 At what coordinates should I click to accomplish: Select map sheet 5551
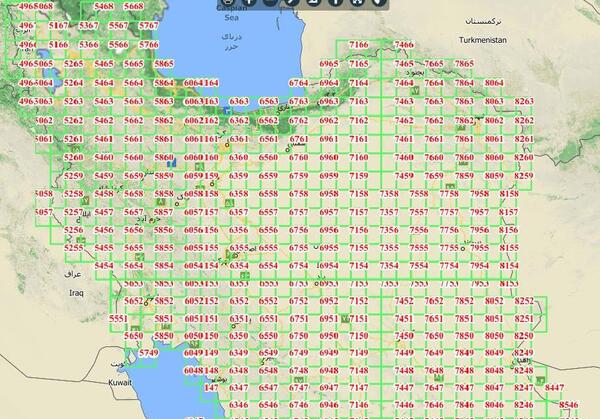[118, 319]
